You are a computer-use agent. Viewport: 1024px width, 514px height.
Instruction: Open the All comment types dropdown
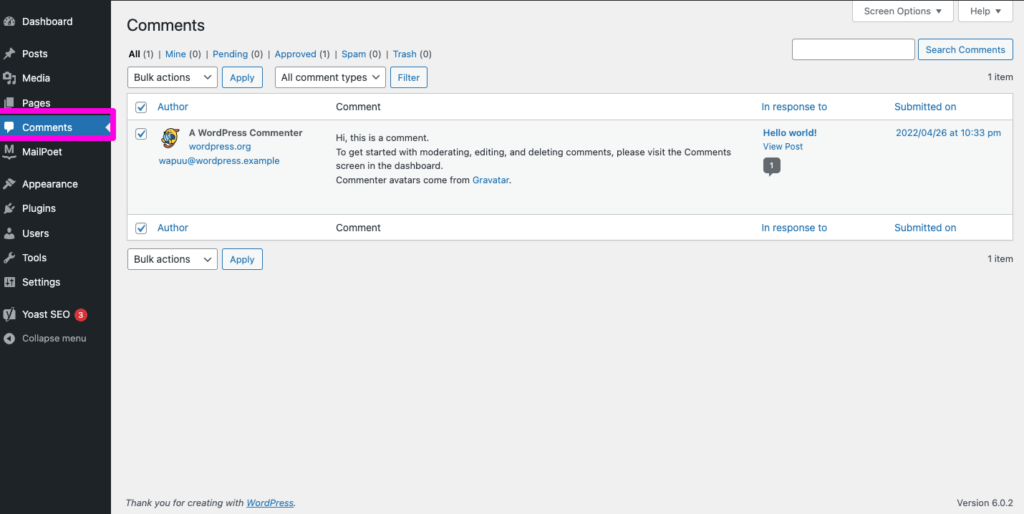coord(330,77)
